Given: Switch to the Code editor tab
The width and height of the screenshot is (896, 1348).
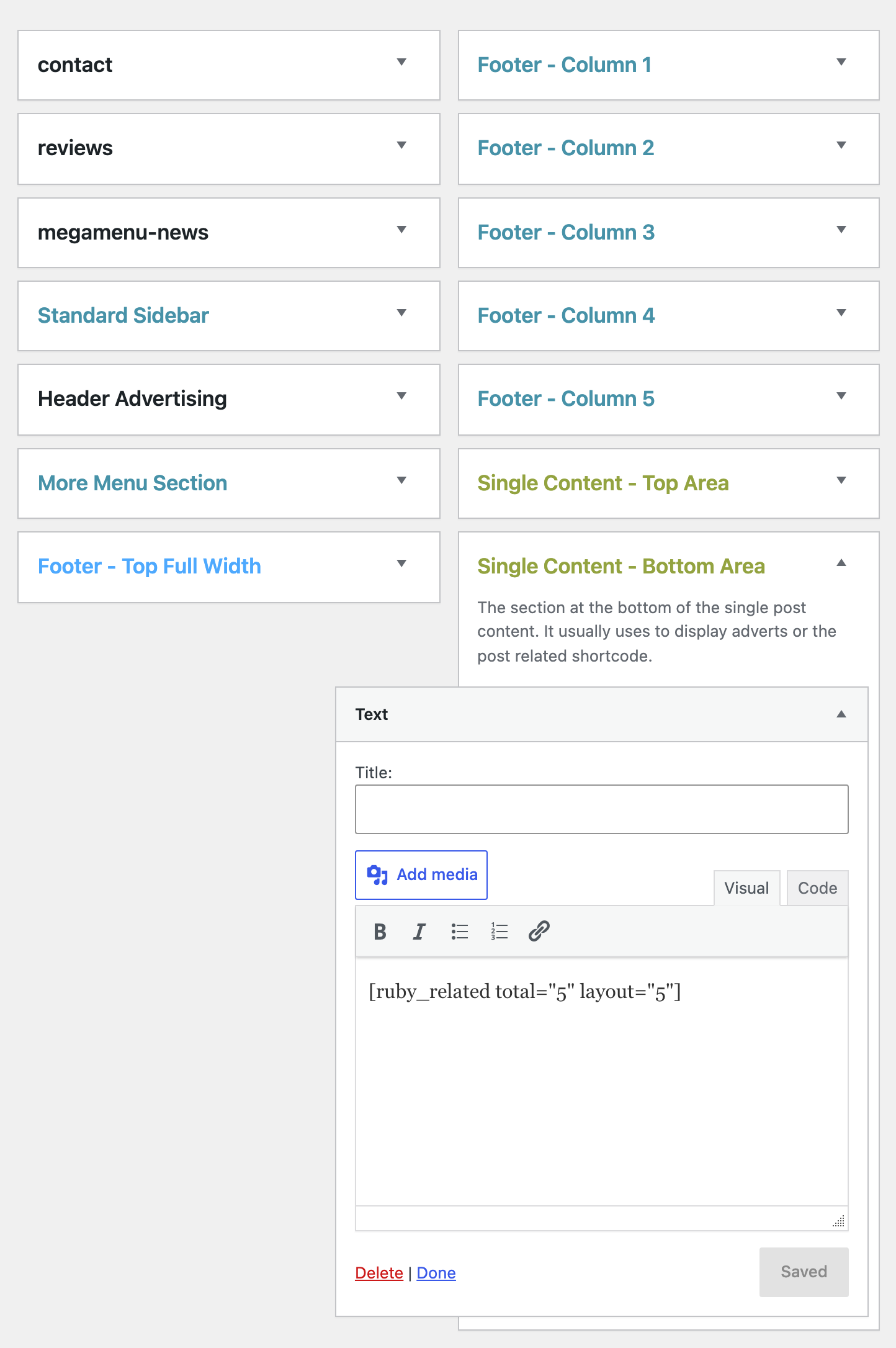Looking at the screenshot, I should [817, 888].
